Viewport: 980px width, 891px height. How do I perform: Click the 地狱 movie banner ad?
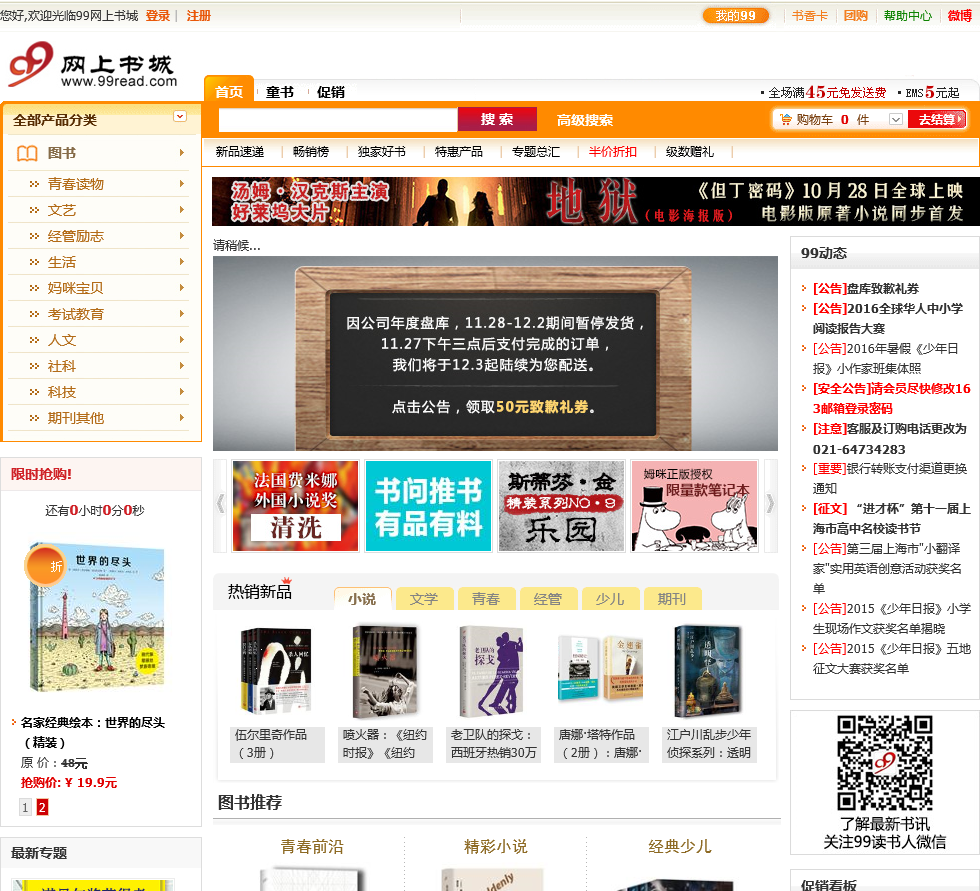click(596, 201)
